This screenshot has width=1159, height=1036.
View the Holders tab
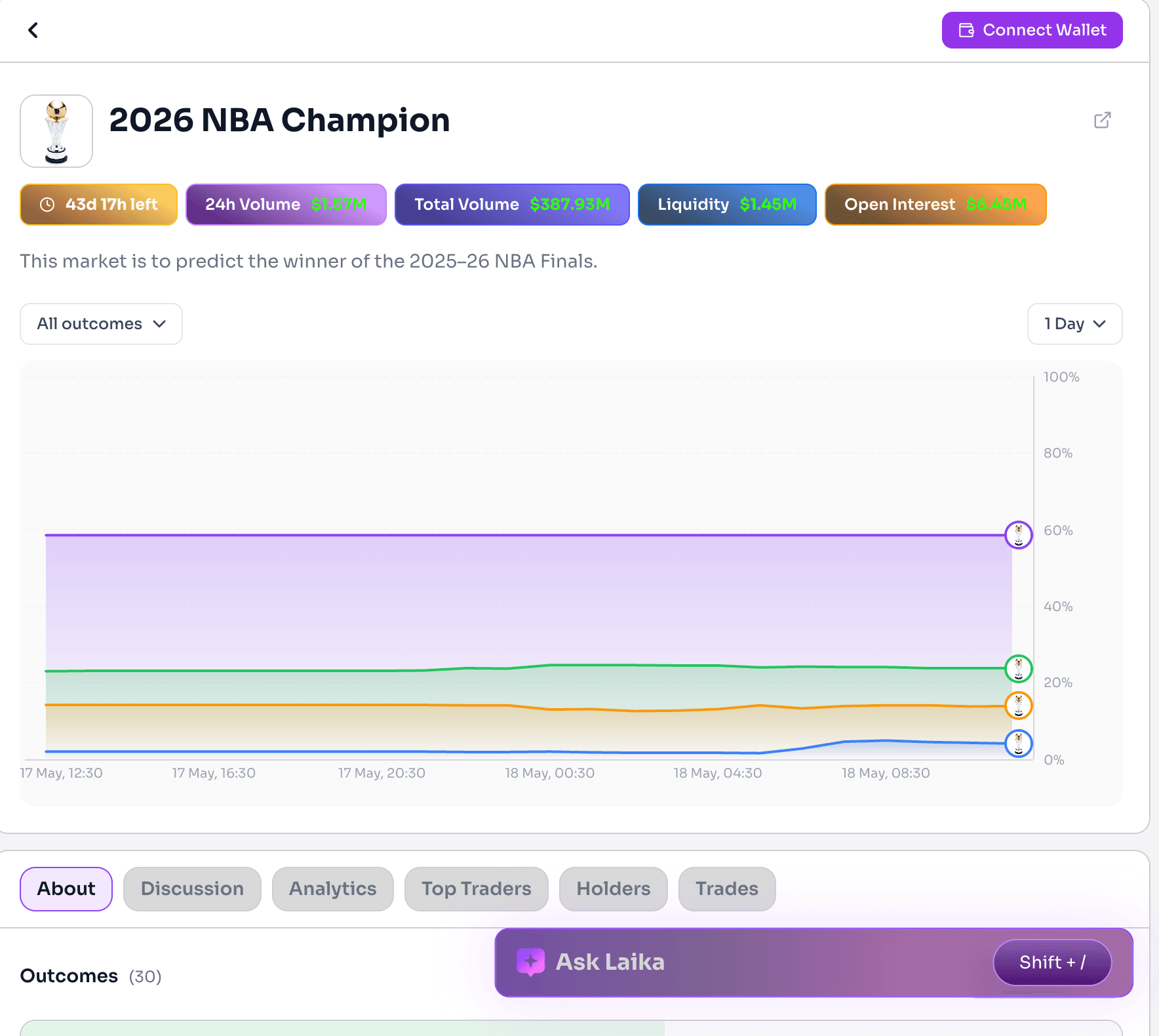point(614,889)
